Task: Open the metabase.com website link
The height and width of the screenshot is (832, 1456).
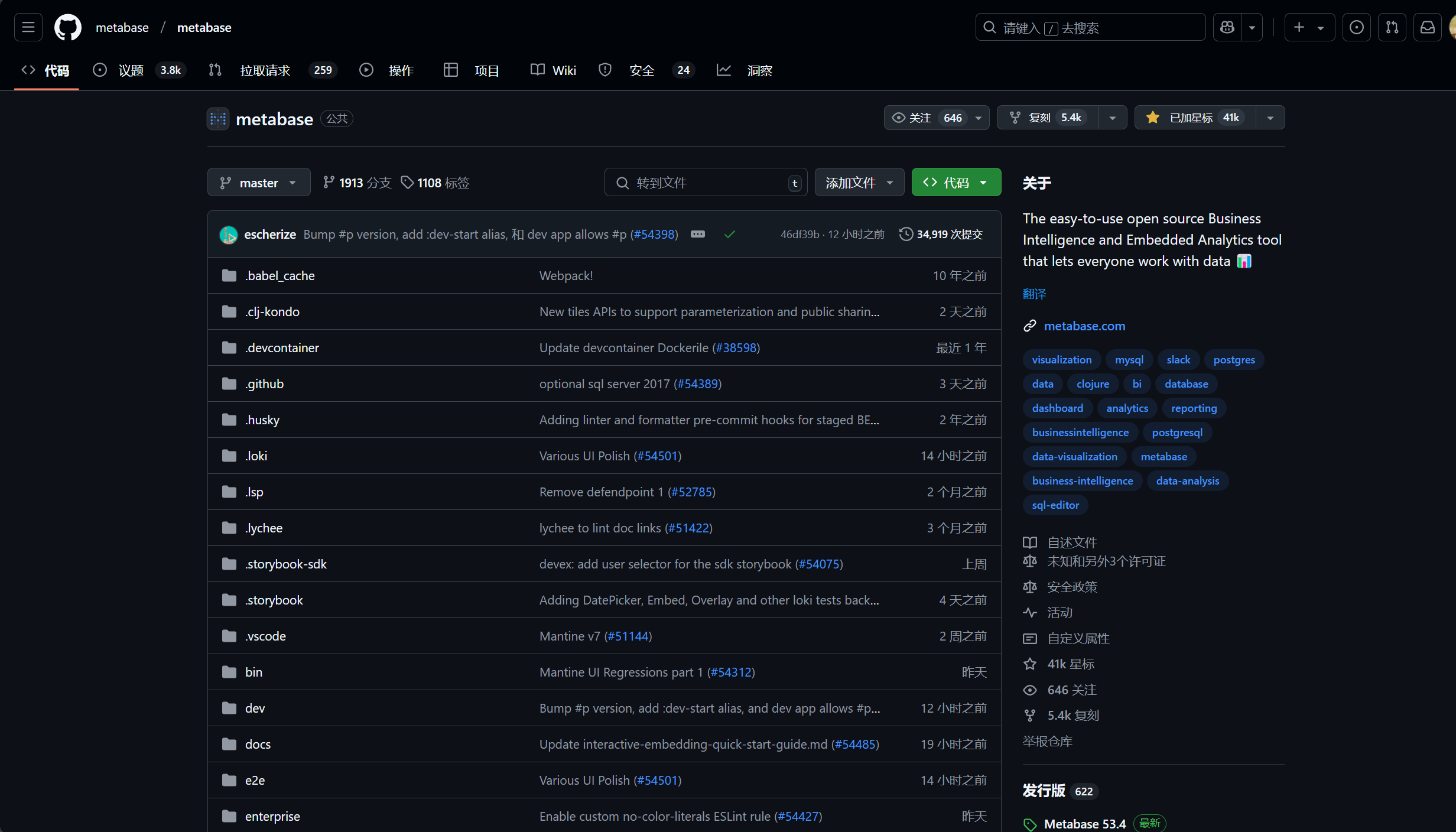Action: pyautogui.click(x=1084, y=326)
